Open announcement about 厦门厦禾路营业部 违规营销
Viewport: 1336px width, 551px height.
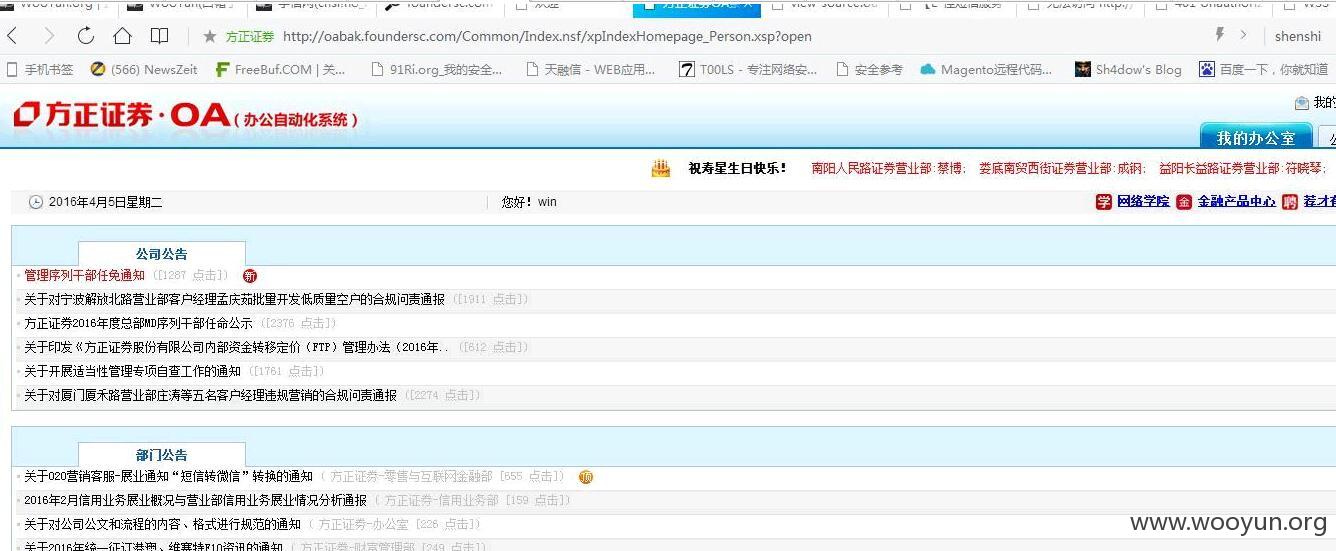click(210, 395)
